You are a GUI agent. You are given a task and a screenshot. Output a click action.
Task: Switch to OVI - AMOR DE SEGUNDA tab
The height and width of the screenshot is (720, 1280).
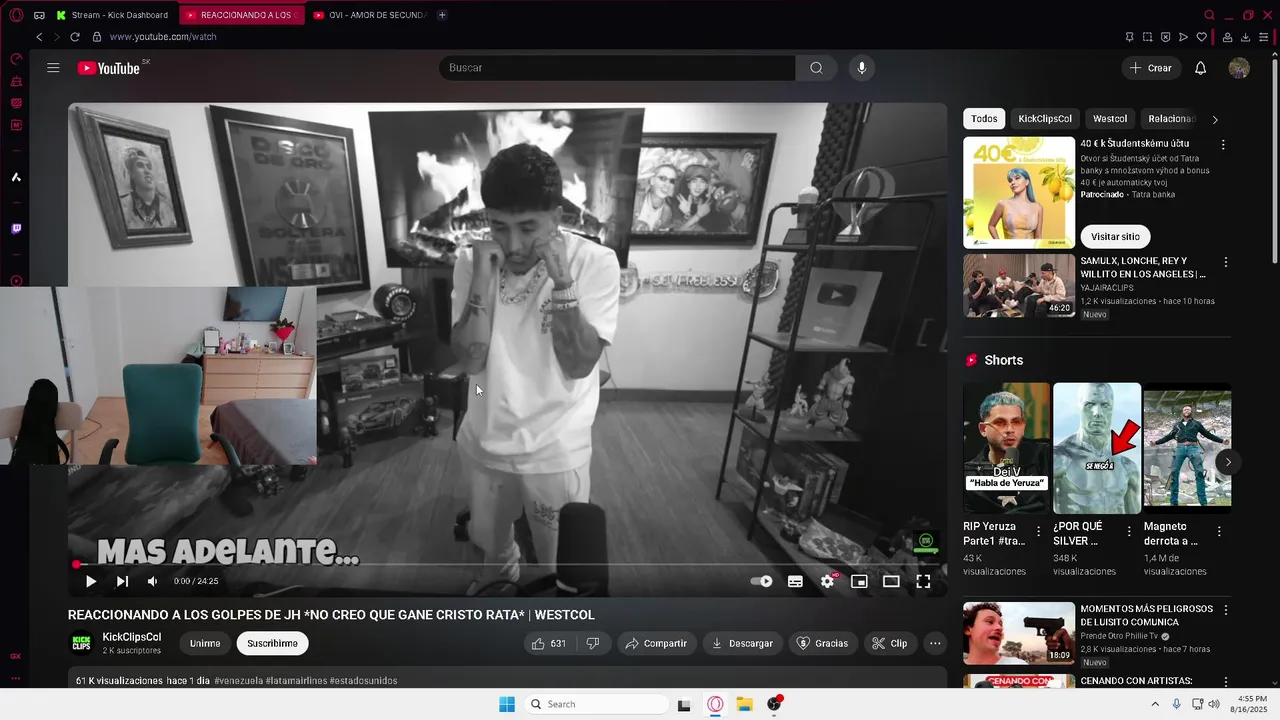(369, 15)
